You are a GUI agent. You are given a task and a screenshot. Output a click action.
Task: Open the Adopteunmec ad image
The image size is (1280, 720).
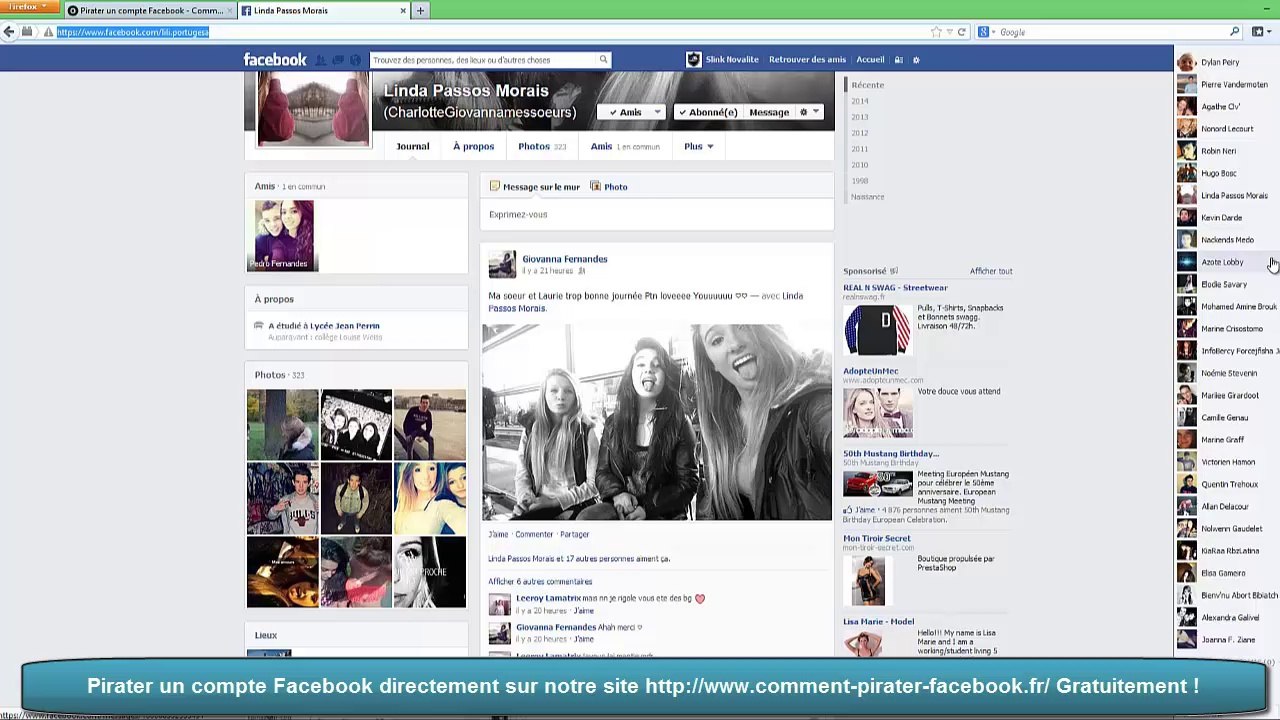pos(877,413)
